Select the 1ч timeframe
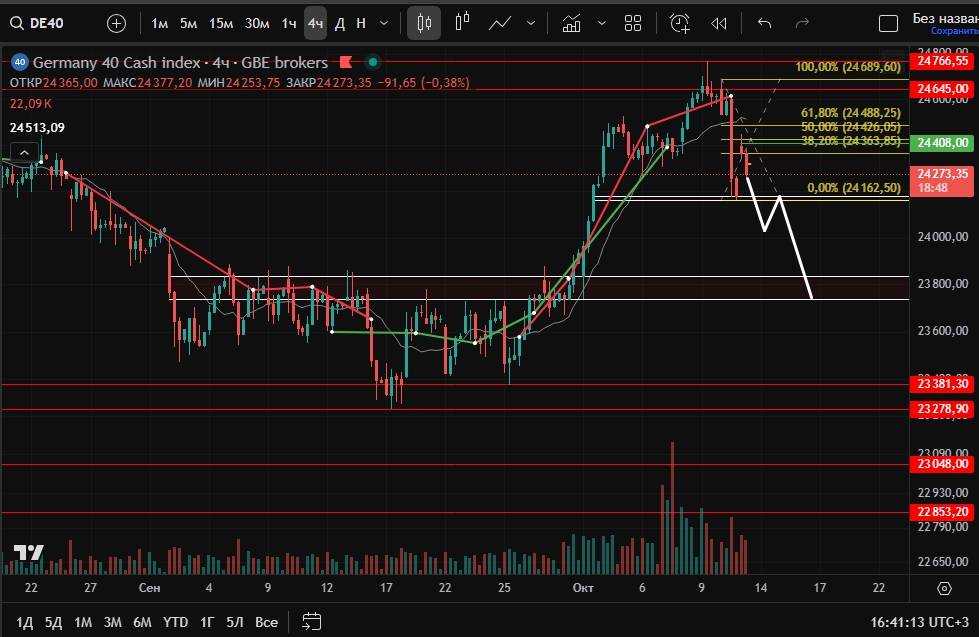The height and width of the screenshot is (637, 979). click(288, 23)
